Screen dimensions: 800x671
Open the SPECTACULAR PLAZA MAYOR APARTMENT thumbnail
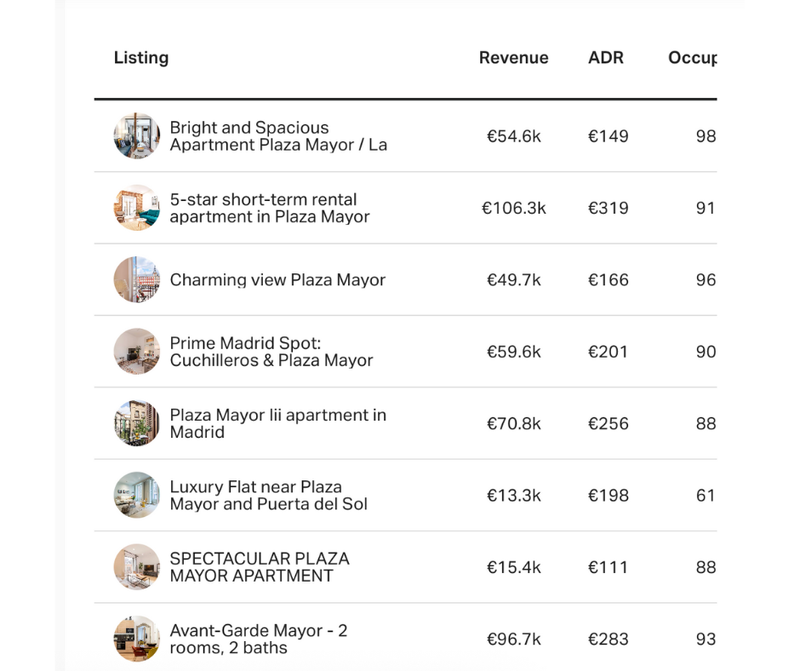[x=136, y=567]
